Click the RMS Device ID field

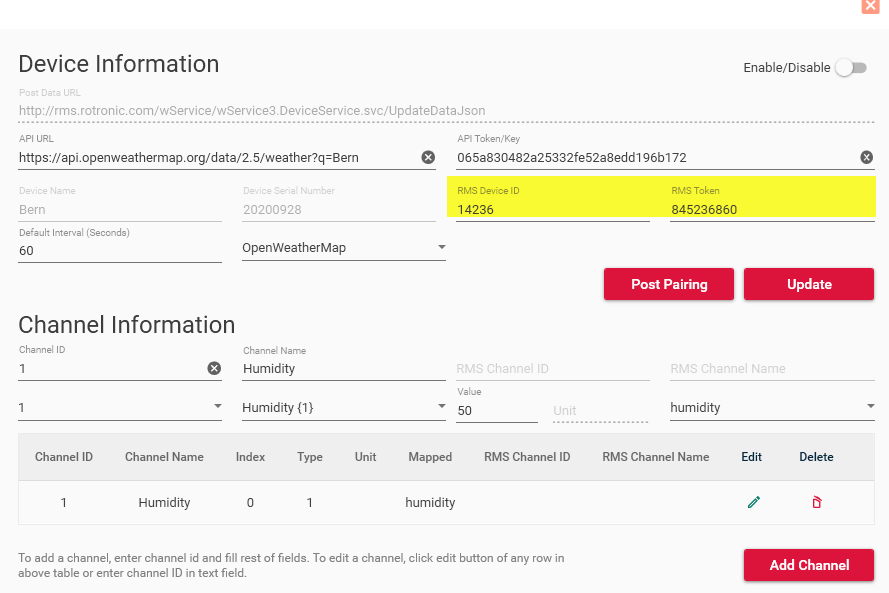click(x=553, y=210)
